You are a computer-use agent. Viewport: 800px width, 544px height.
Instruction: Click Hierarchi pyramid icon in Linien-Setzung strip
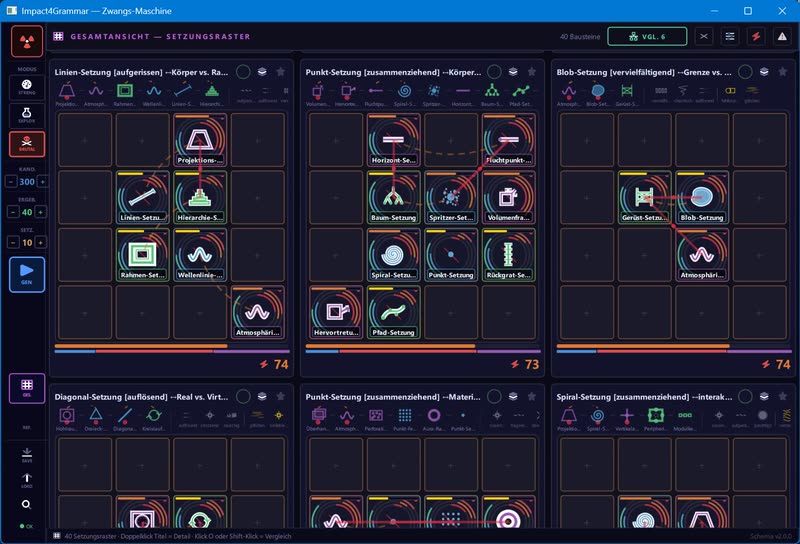(x=212, y=91)
